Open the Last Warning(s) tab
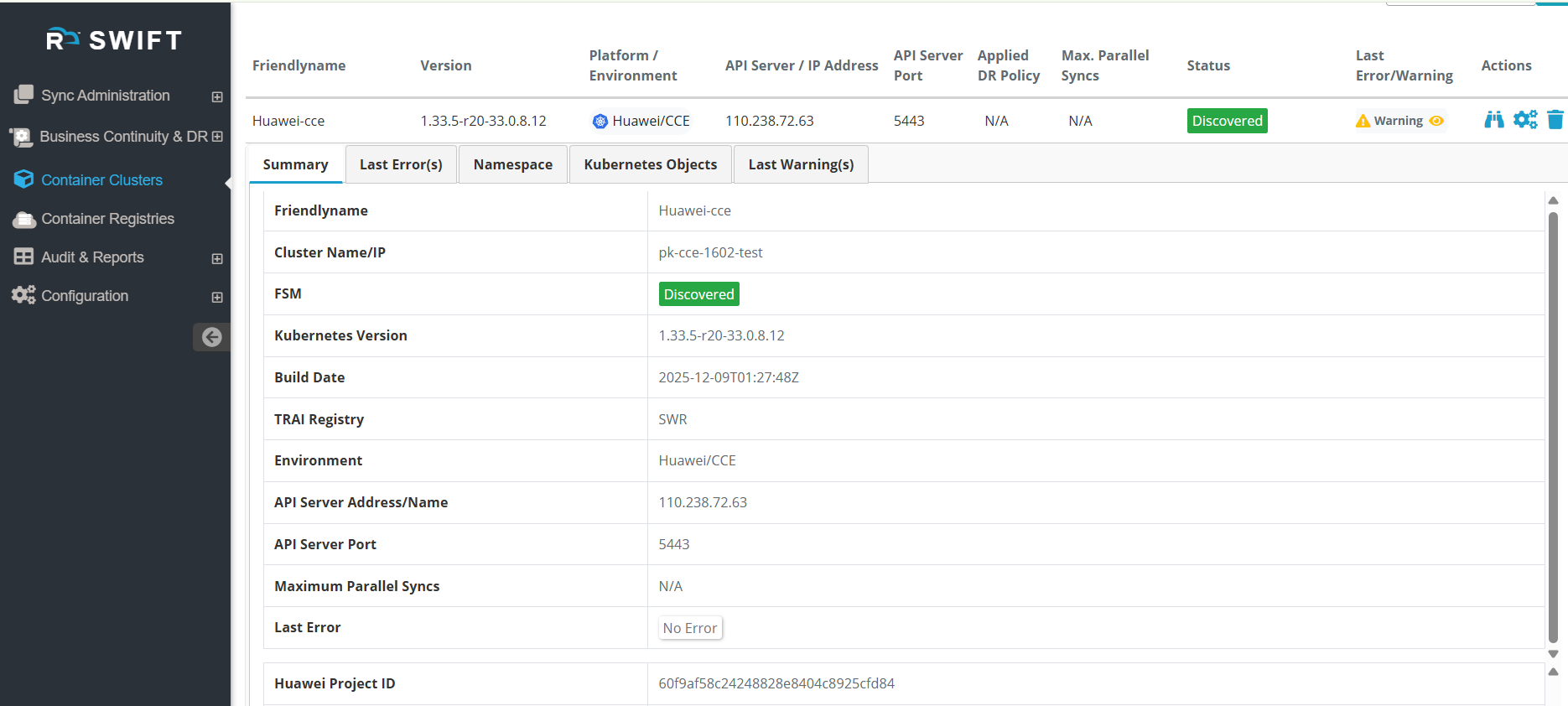 coord(801,164)
